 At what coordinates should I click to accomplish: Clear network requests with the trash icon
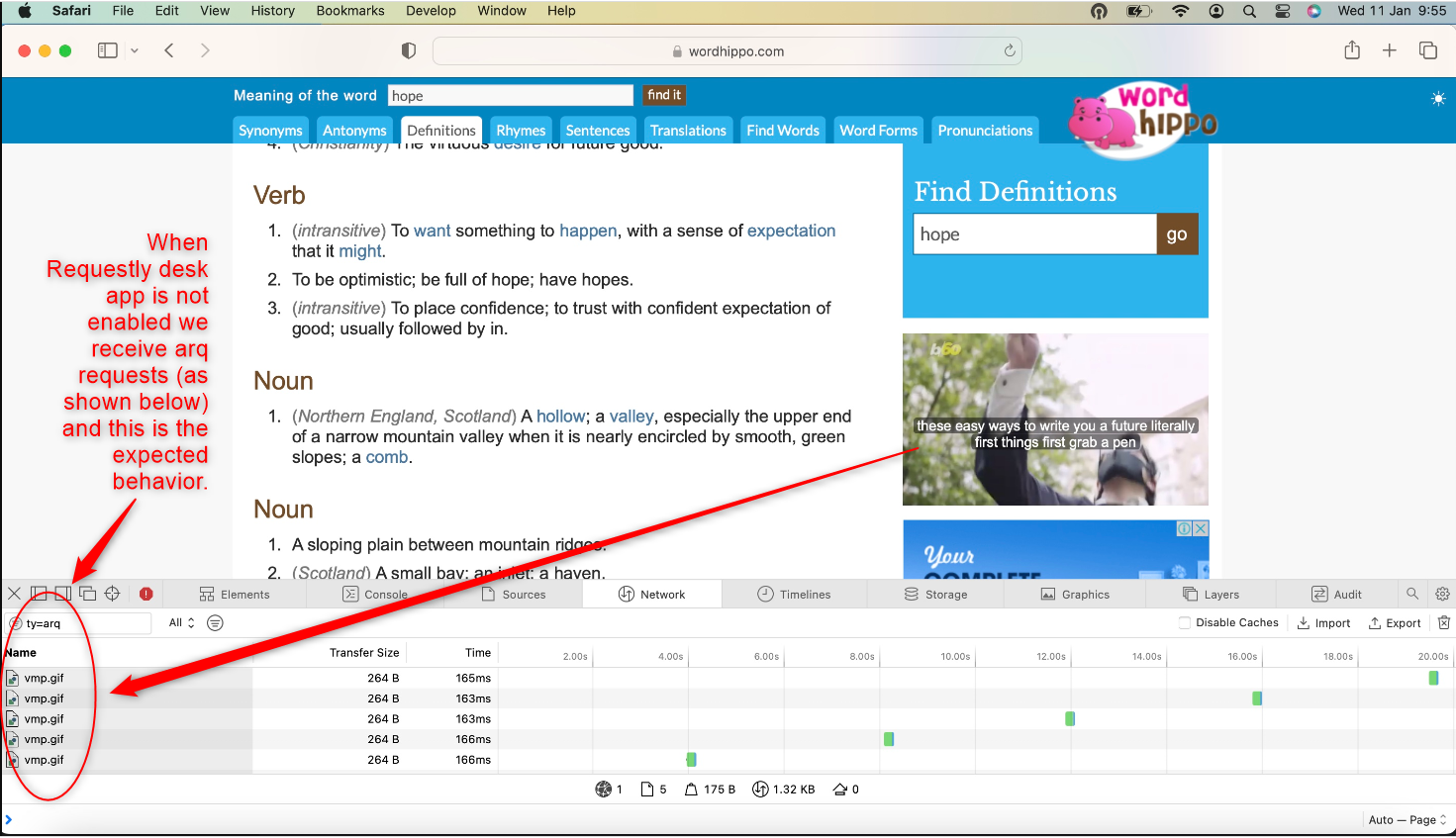click(x=1444, y=621)
